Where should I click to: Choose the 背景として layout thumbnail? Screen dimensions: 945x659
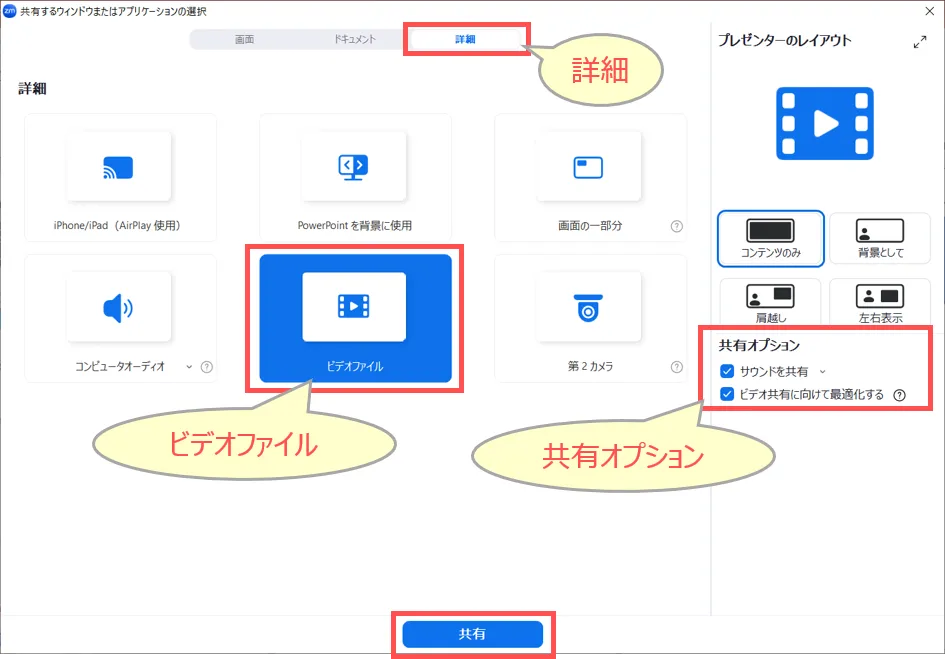(880, 238)
